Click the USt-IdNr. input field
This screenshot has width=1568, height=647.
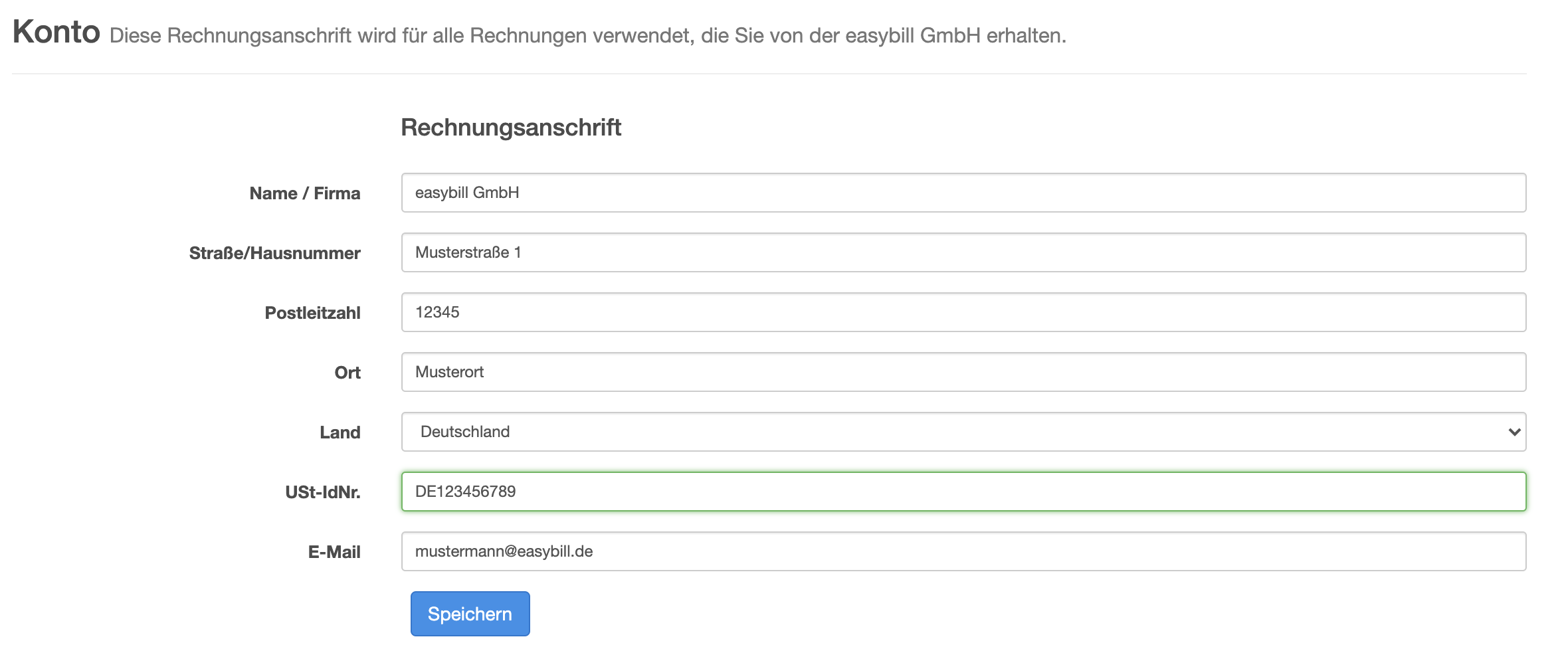(x=963, y=492)
